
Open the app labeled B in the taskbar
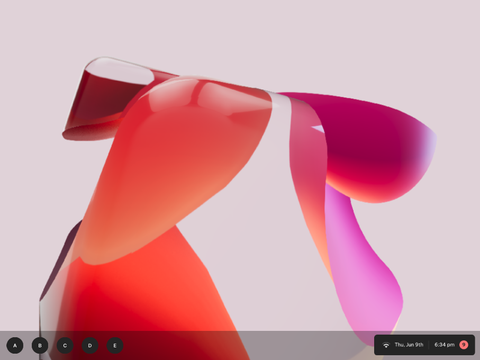click(x=40, y=345)
